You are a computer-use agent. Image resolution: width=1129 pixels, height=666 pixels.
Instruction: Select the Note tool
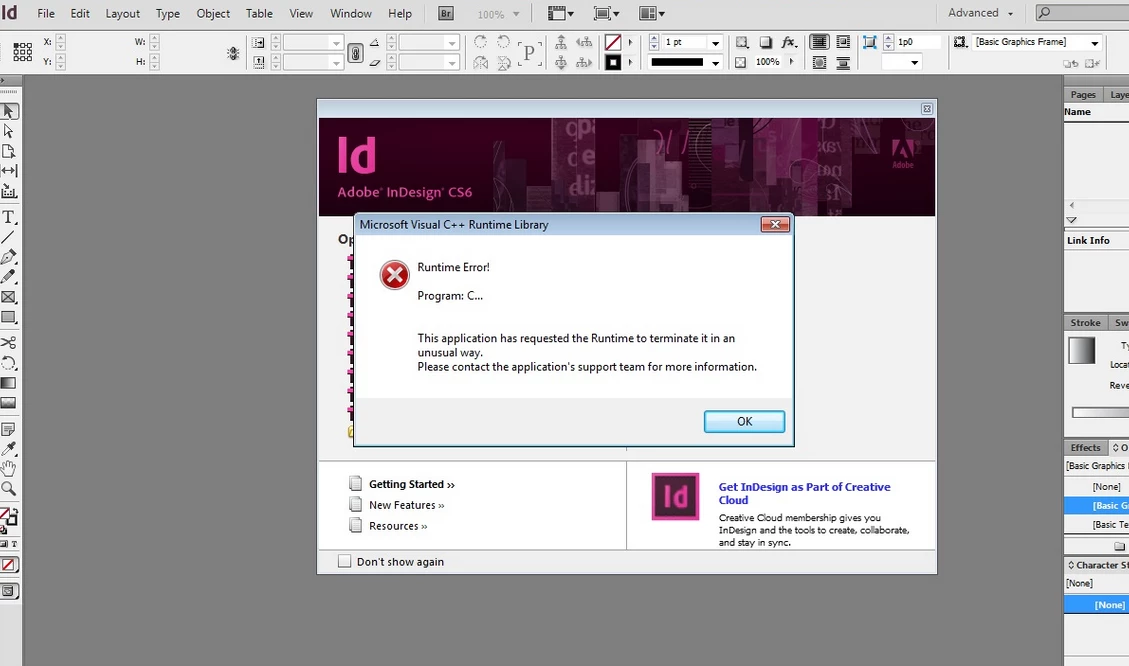(9, 429)
